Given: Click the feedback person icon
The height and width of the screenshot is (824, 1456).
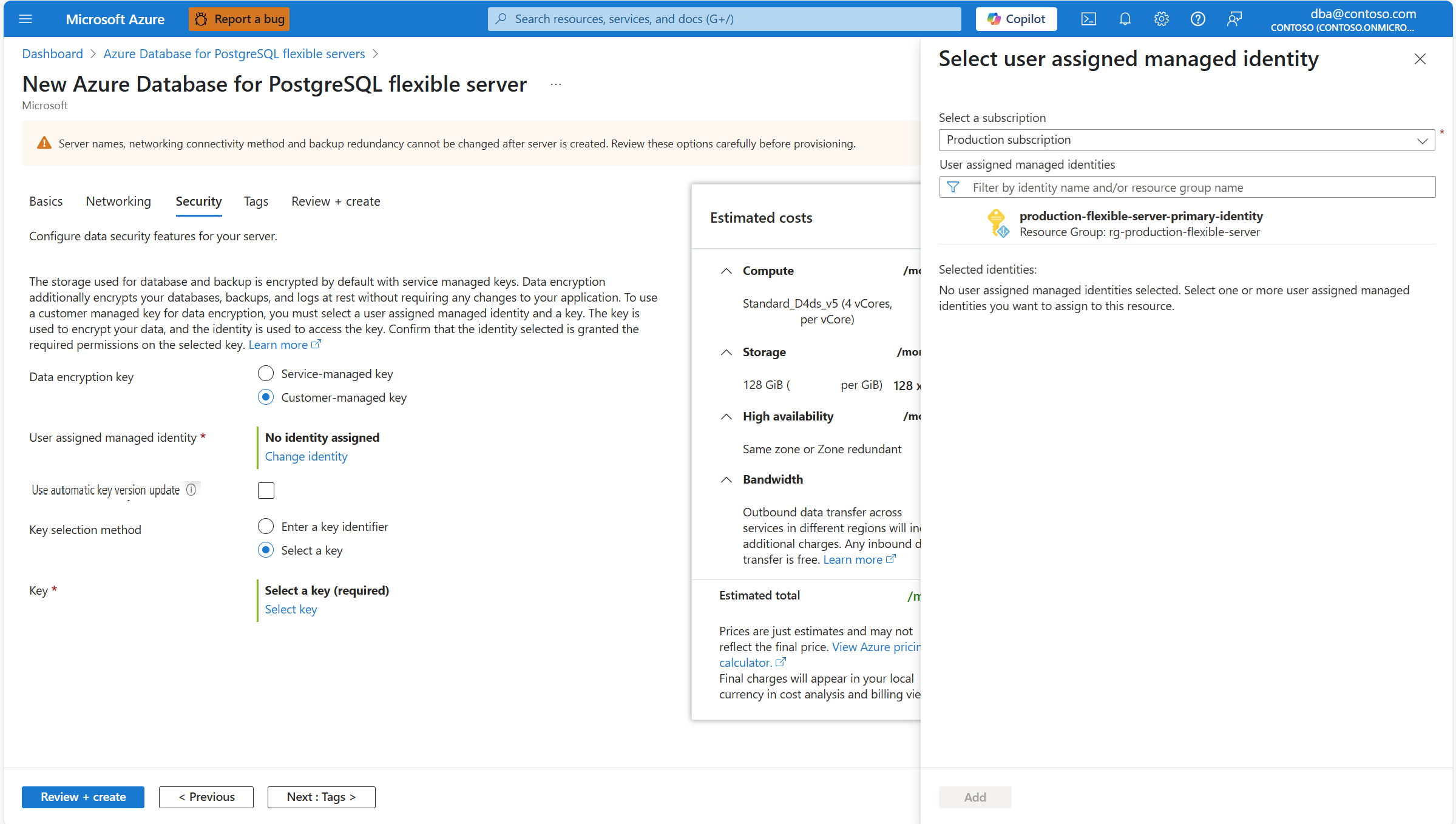Looking at the screenshot, I should pos(1234,19).
